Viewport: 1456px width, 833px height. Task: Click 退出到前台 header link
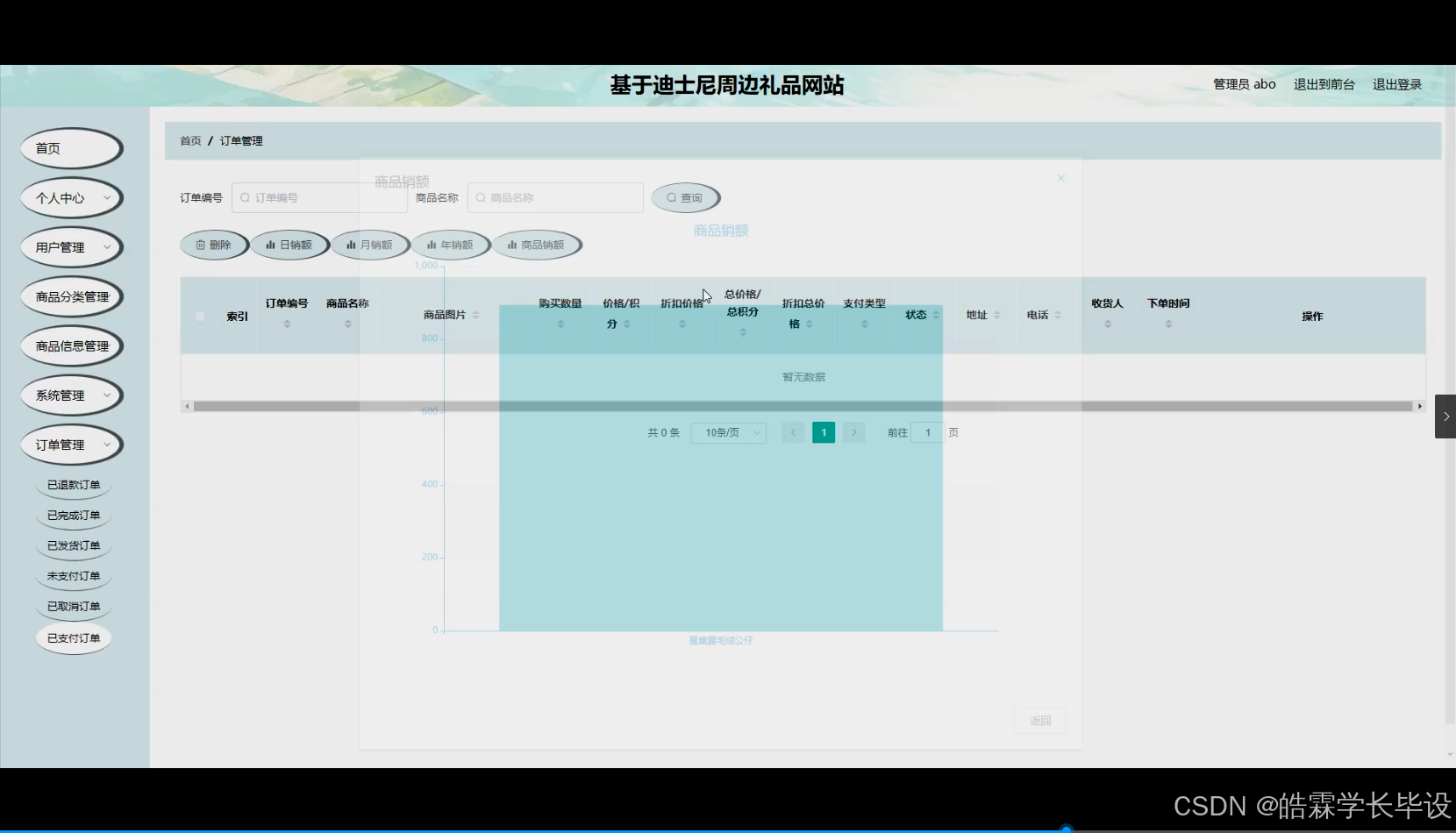[x=1324, y=84]
